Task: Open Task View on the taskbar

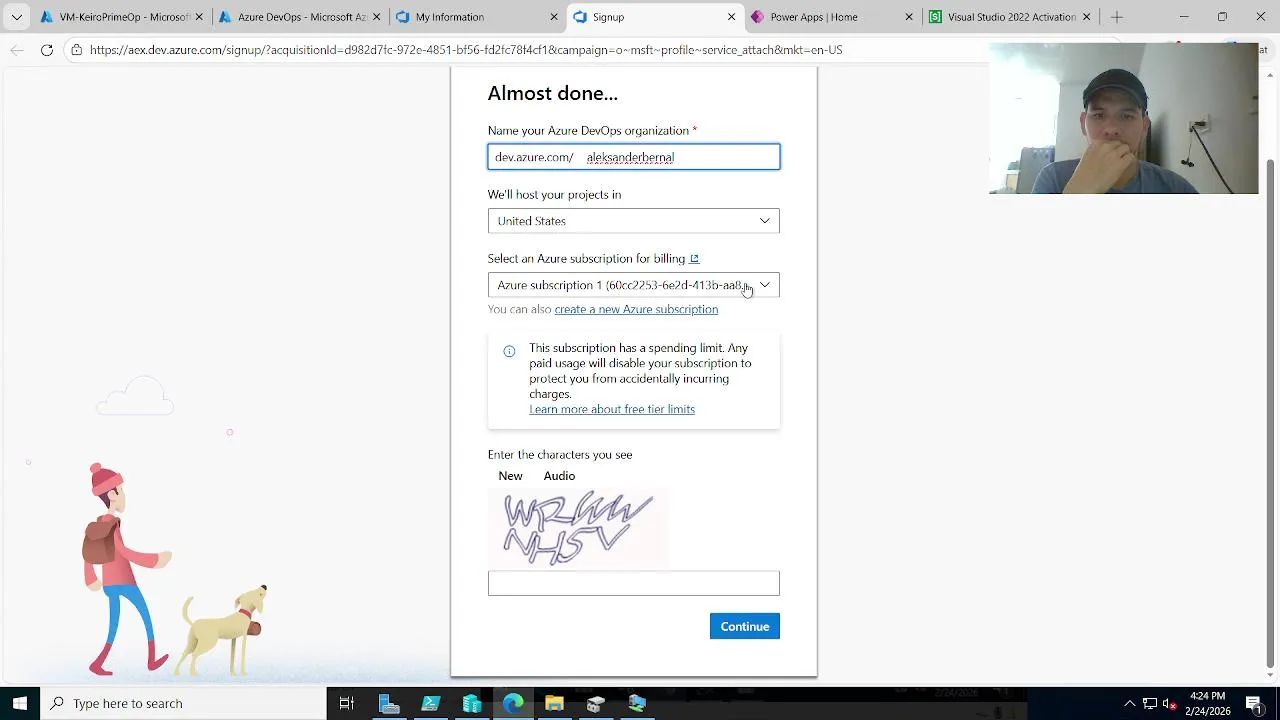Action: pos(347,703)
